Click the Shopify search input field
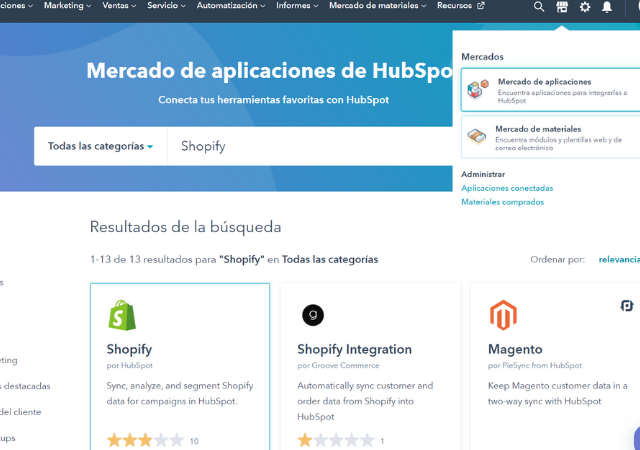640x450 pixels. [310, 146]
